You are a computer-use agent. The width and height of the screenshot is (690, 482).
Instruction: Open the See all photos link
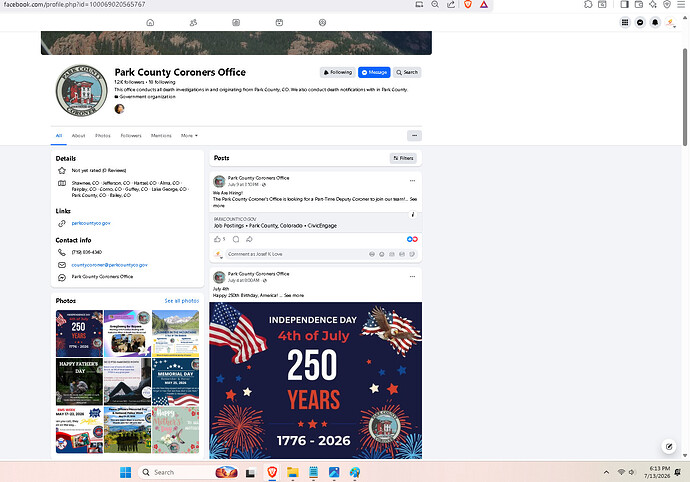[x=182, y=301]
